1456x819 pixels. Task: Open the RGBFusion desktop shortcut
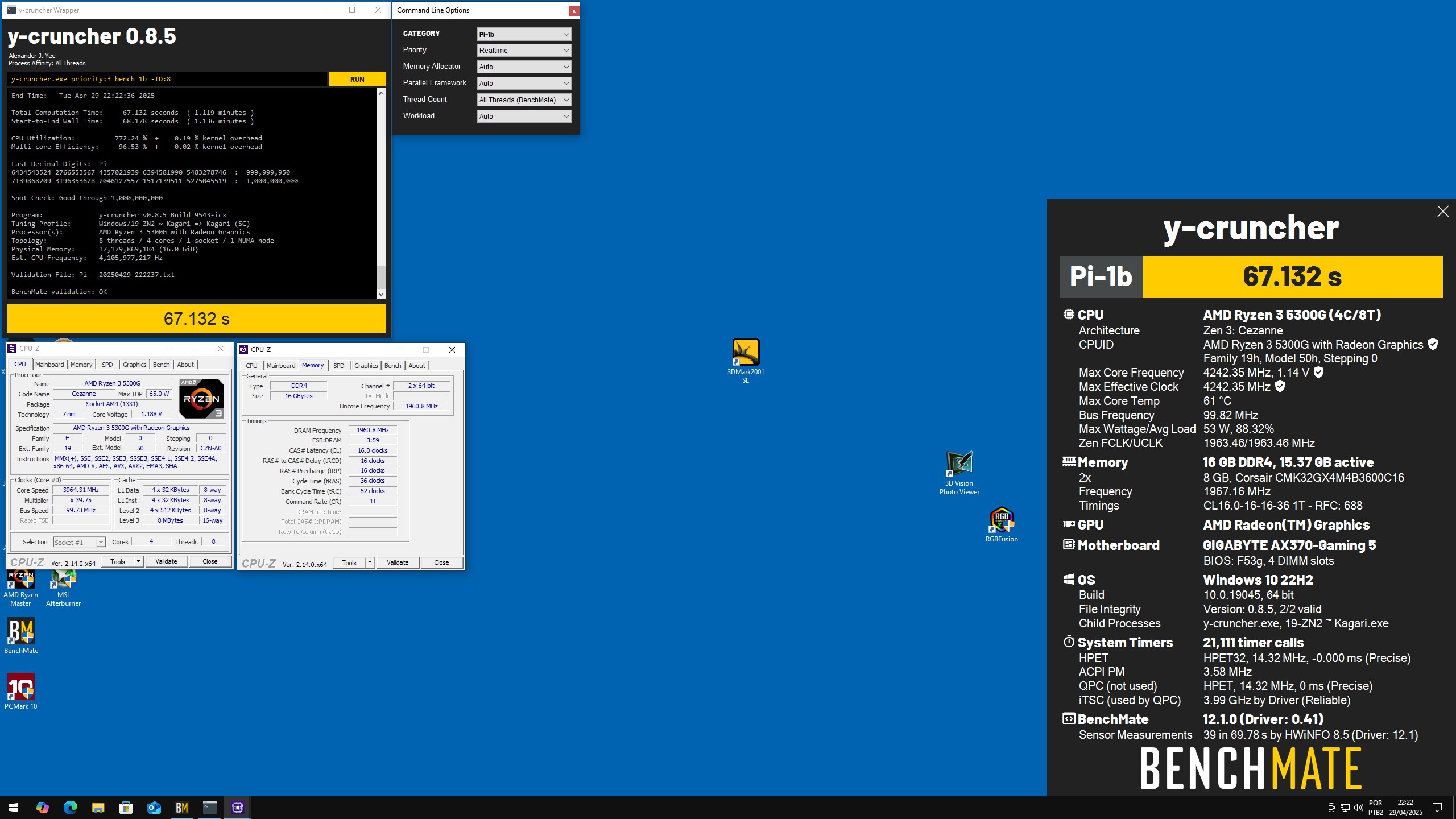point(1002,524)
